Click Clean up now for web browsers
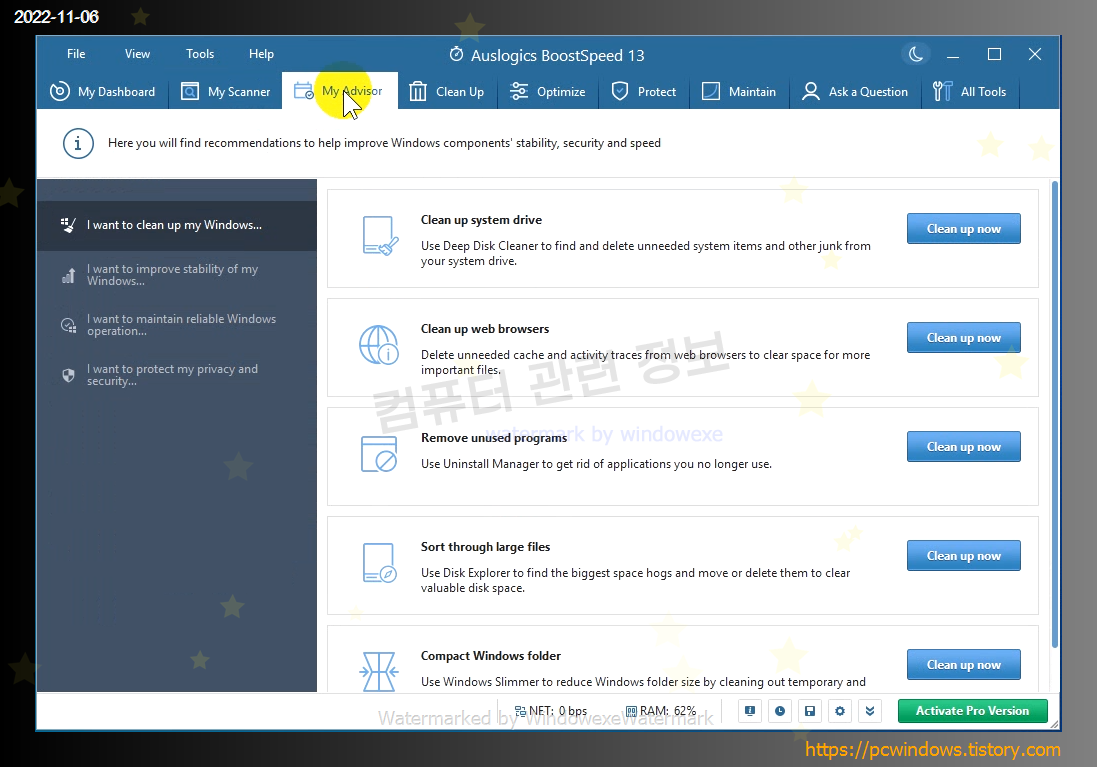1097x767 pixels. coord(963,338)
